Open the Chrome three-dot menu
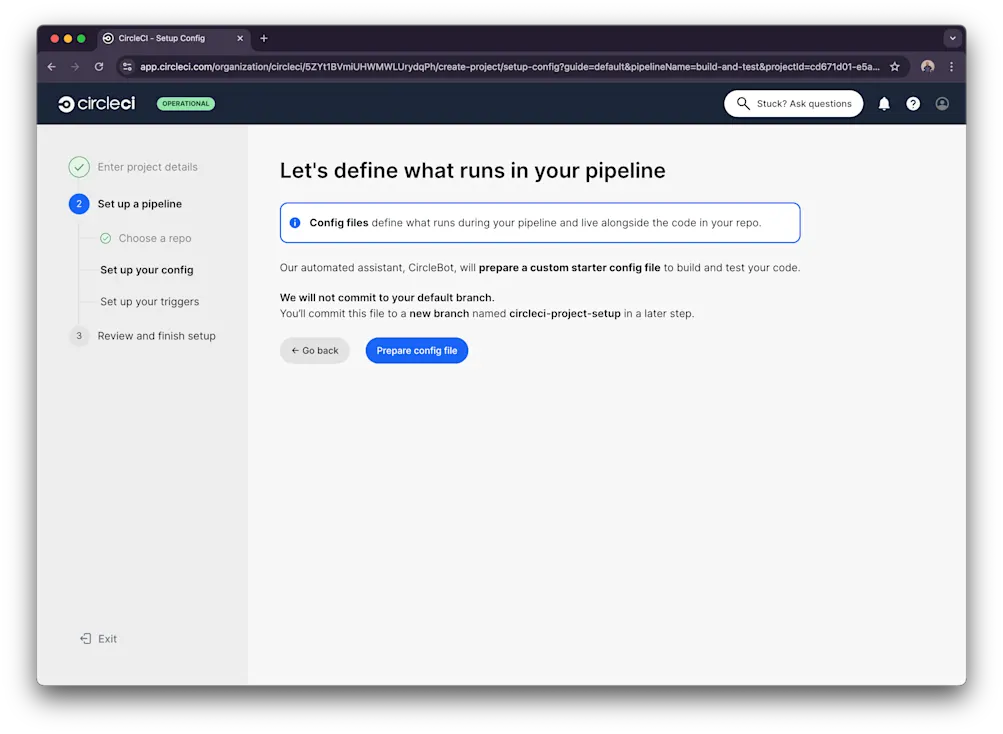This screenshot has height=734, width=1003. (951, 67)
